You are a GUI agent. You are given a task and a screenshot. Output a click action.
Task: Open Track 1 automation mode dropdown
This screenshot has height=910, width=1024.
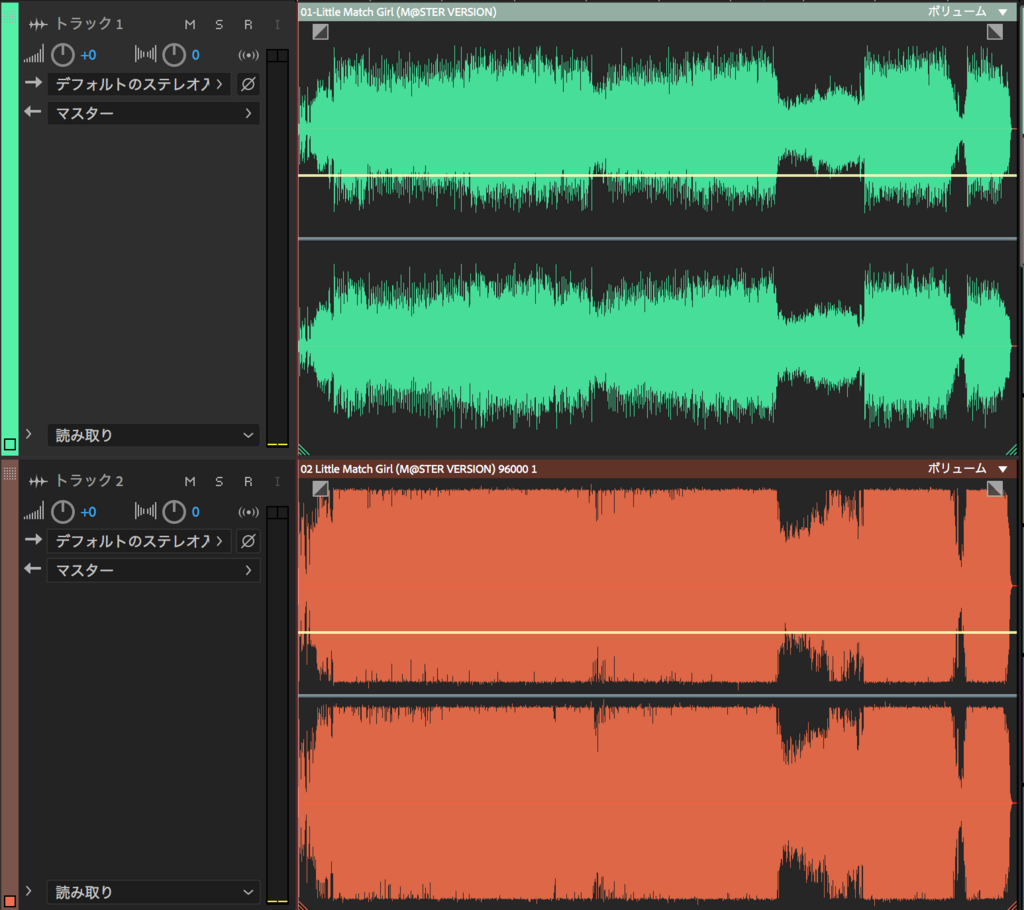click(153, 435)
